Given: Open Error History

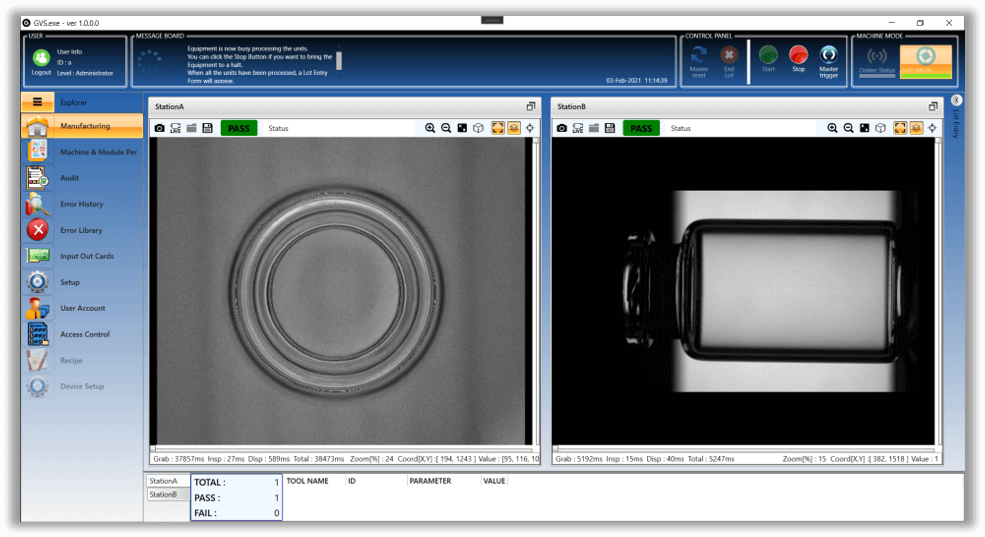Looking at the screenshot, I should [x=82, y=204].
